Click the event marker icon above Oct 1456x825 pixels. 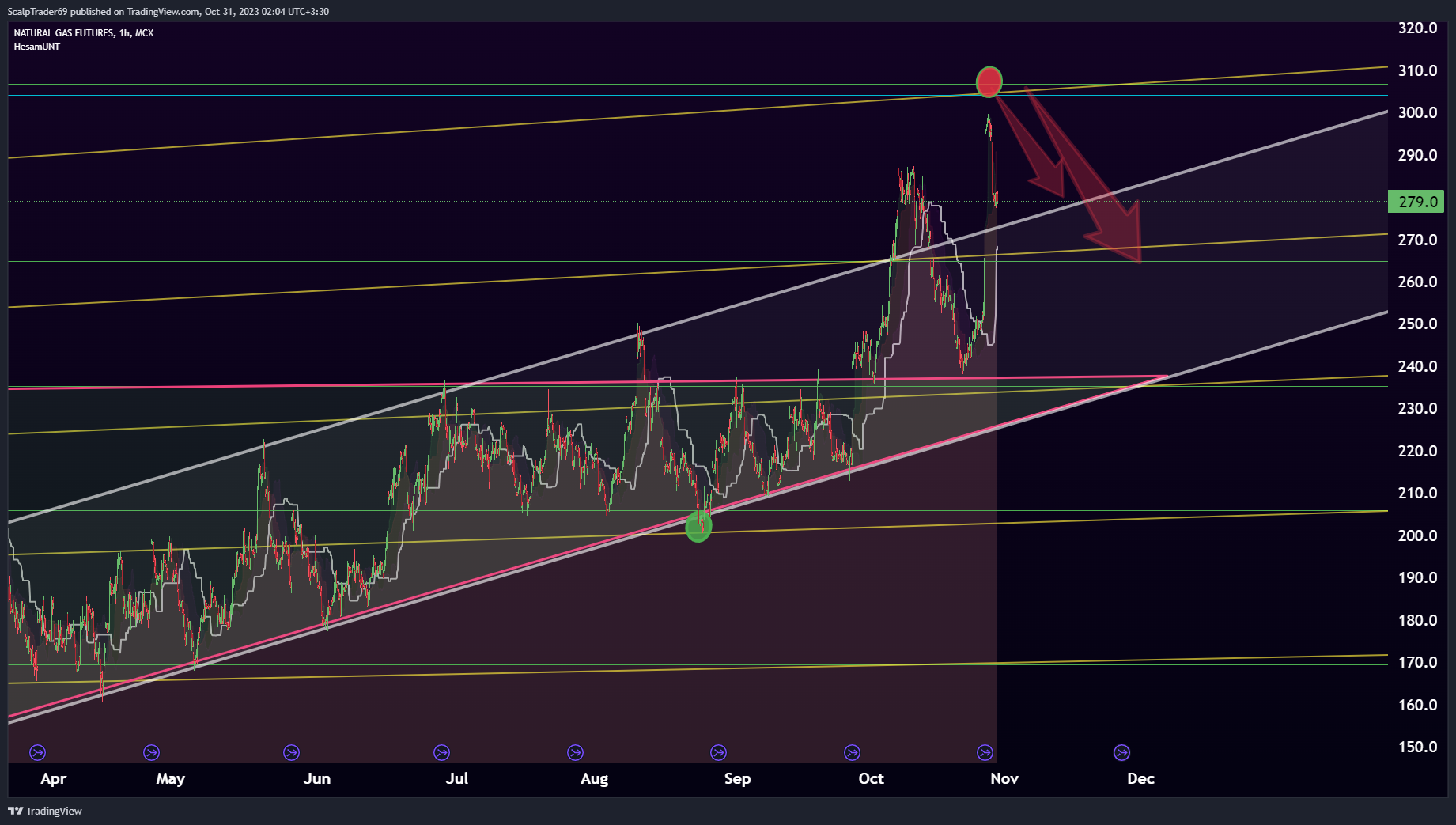[852, 752]
